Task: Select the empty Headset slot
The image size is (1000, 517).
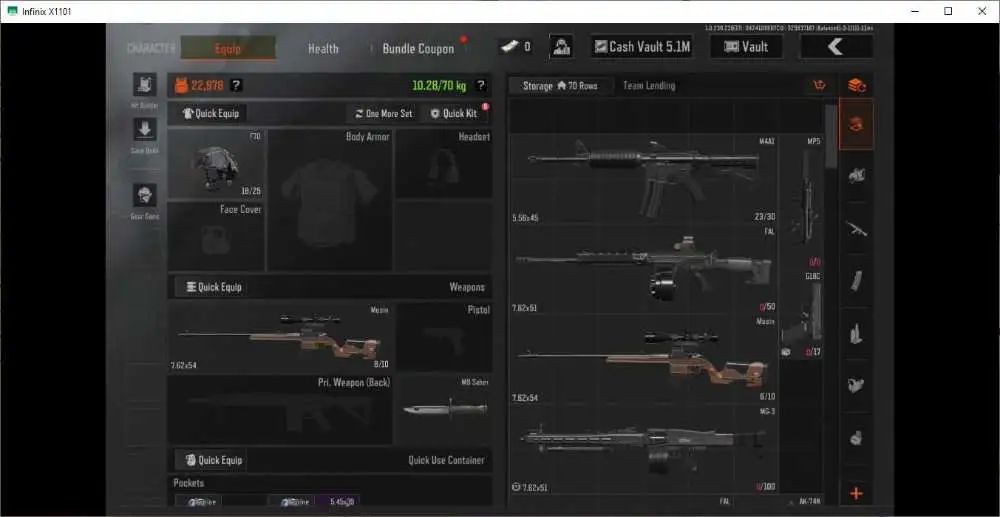Action: (444, 164)
